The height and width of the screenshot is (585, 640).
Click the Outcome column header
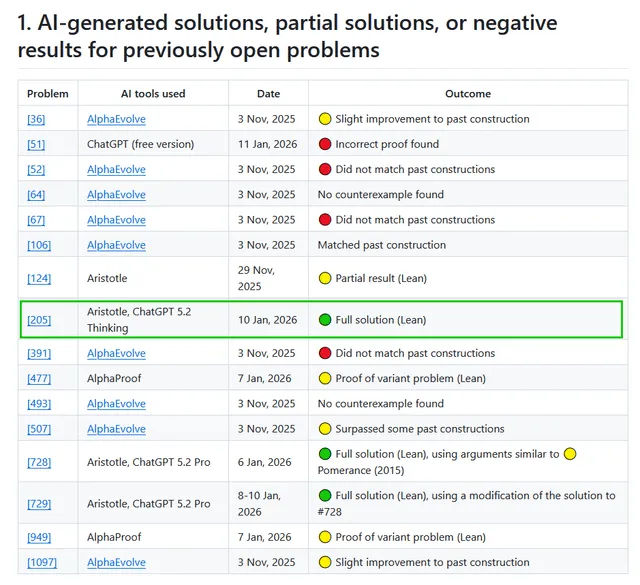(x=468, y=94)
